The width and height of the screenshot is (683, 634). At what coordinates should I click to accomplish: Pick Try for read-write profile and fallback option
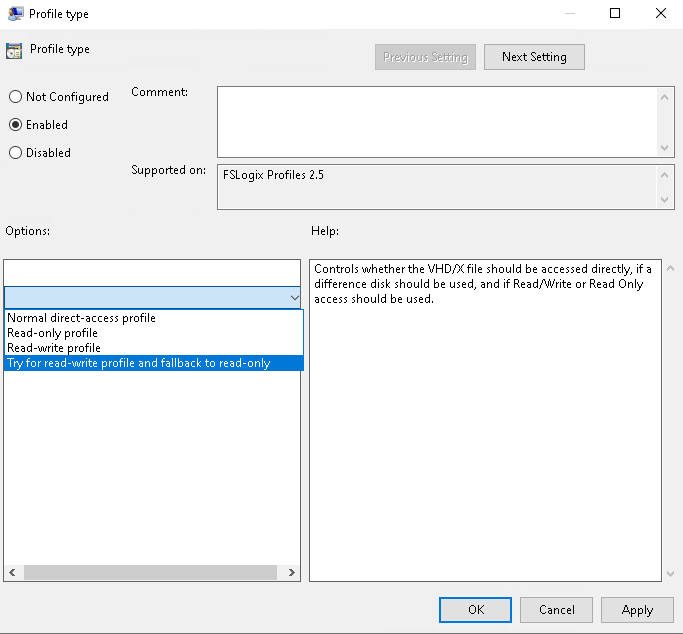point(153,363)
